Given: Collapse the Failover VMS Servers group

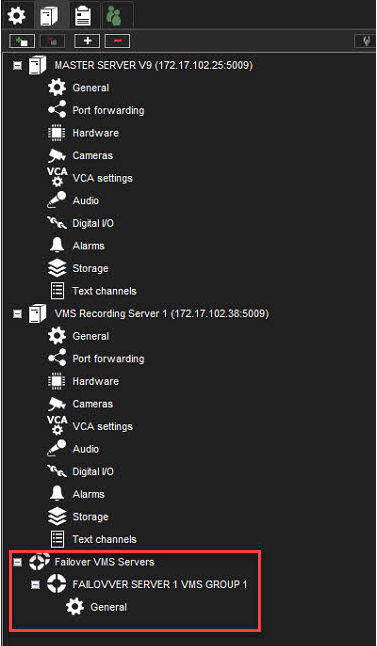Looking at the screenshot, I should coord(17,562).
